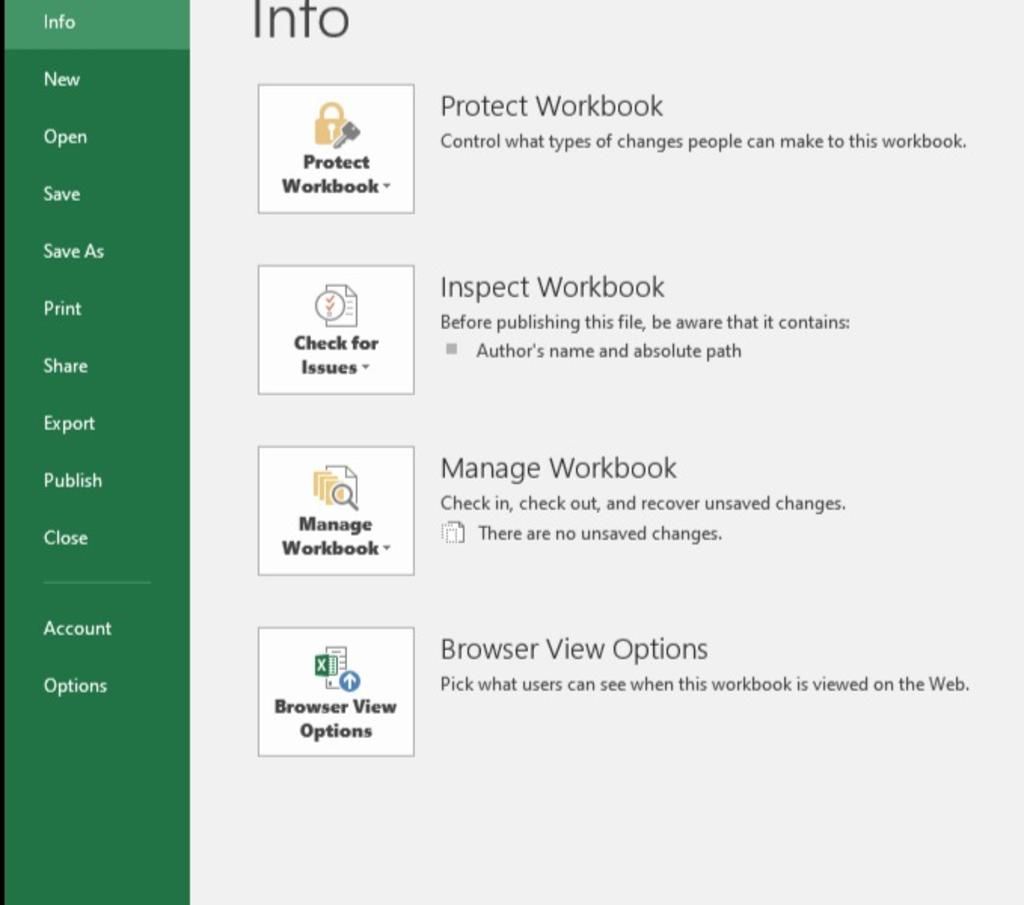Close the workbook via sidebar Close
Image resolution: width=1024 pixels, height=905 pixels.
(65, 537)
